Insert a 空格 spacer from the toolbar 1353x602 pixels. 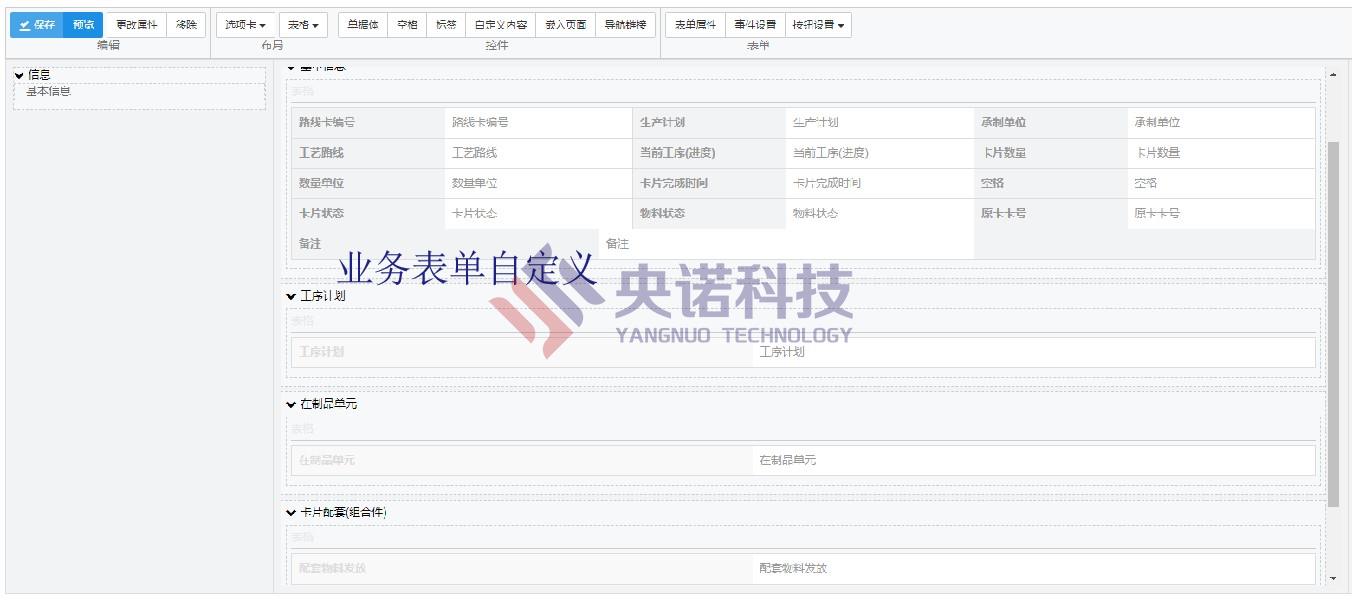point(407,25)
